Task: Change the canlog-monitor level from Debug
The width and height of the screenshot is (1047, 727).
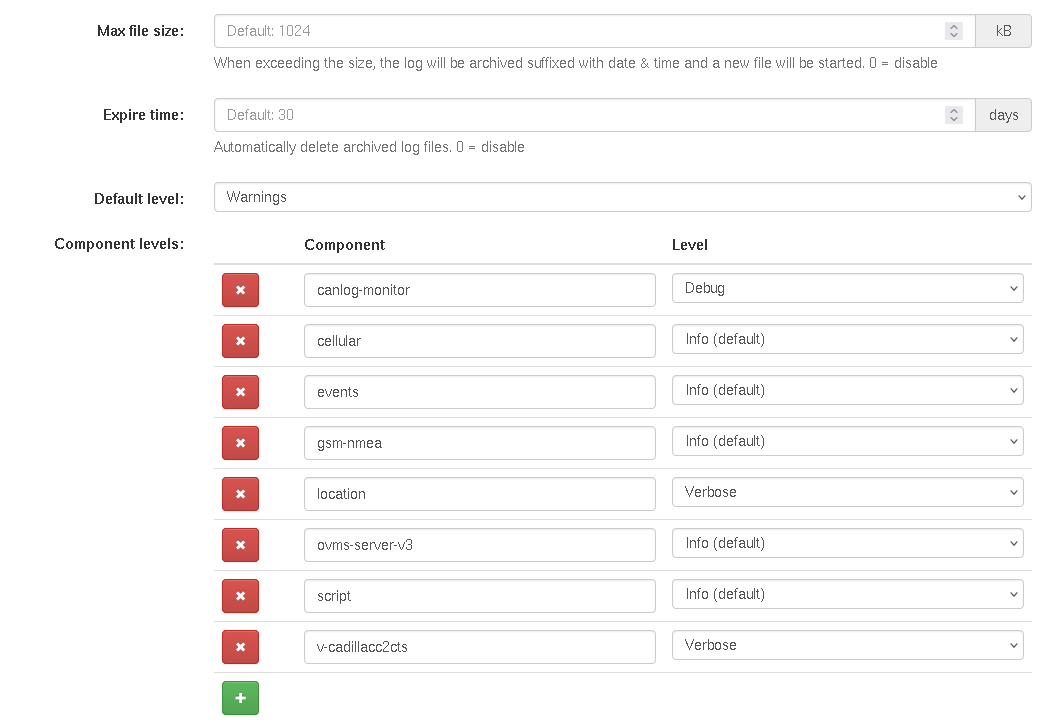Action: pyautogui.click(x=847, y=288)
